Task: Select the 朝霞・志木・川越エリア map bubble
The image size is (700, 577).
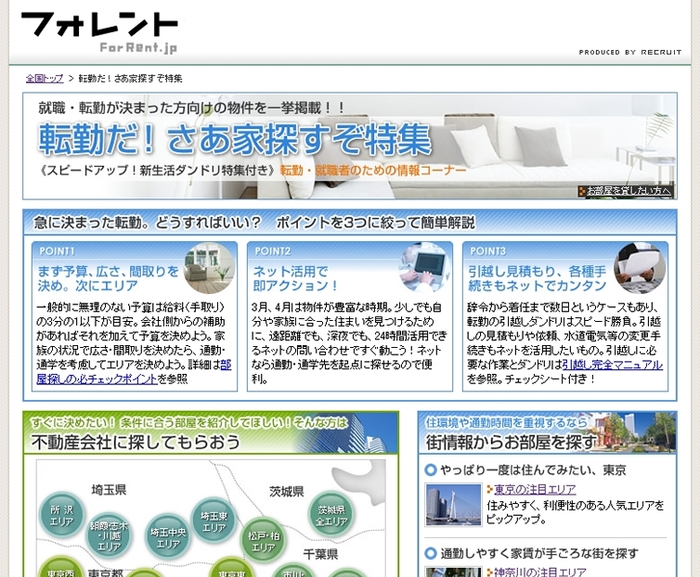Action: click(x=109, y=536)
